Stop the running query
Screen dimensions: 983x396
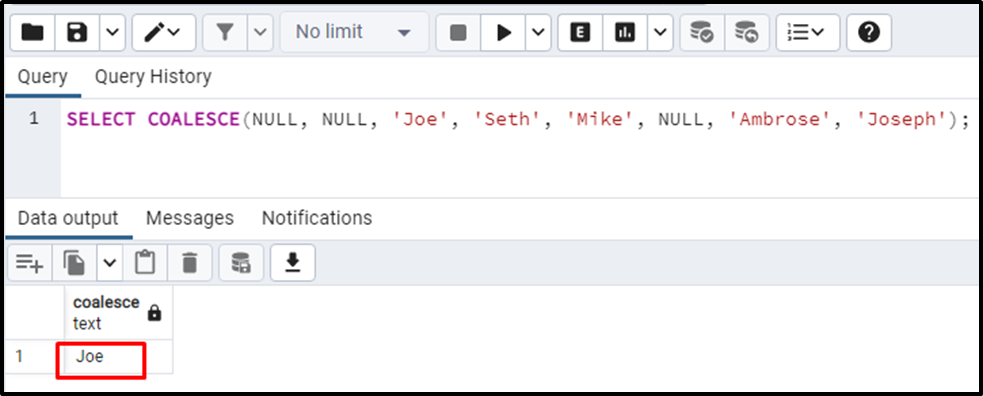pyautogui.click(x=458, y=33)
